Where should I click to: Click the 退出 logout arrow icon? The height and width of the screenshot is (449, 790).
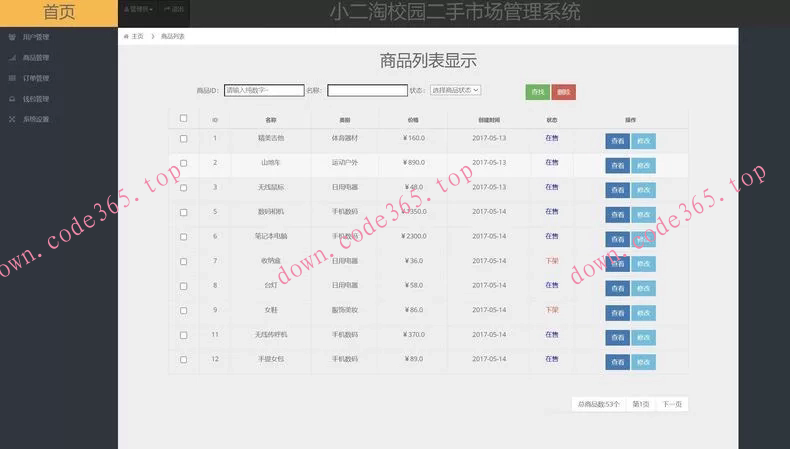point(167,9)
